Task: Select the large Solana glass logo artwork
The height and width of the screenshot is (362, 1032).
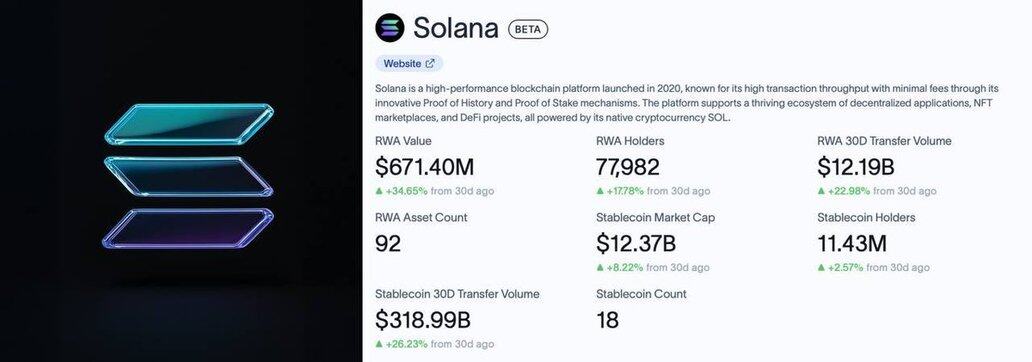Action: click(188, 176)
